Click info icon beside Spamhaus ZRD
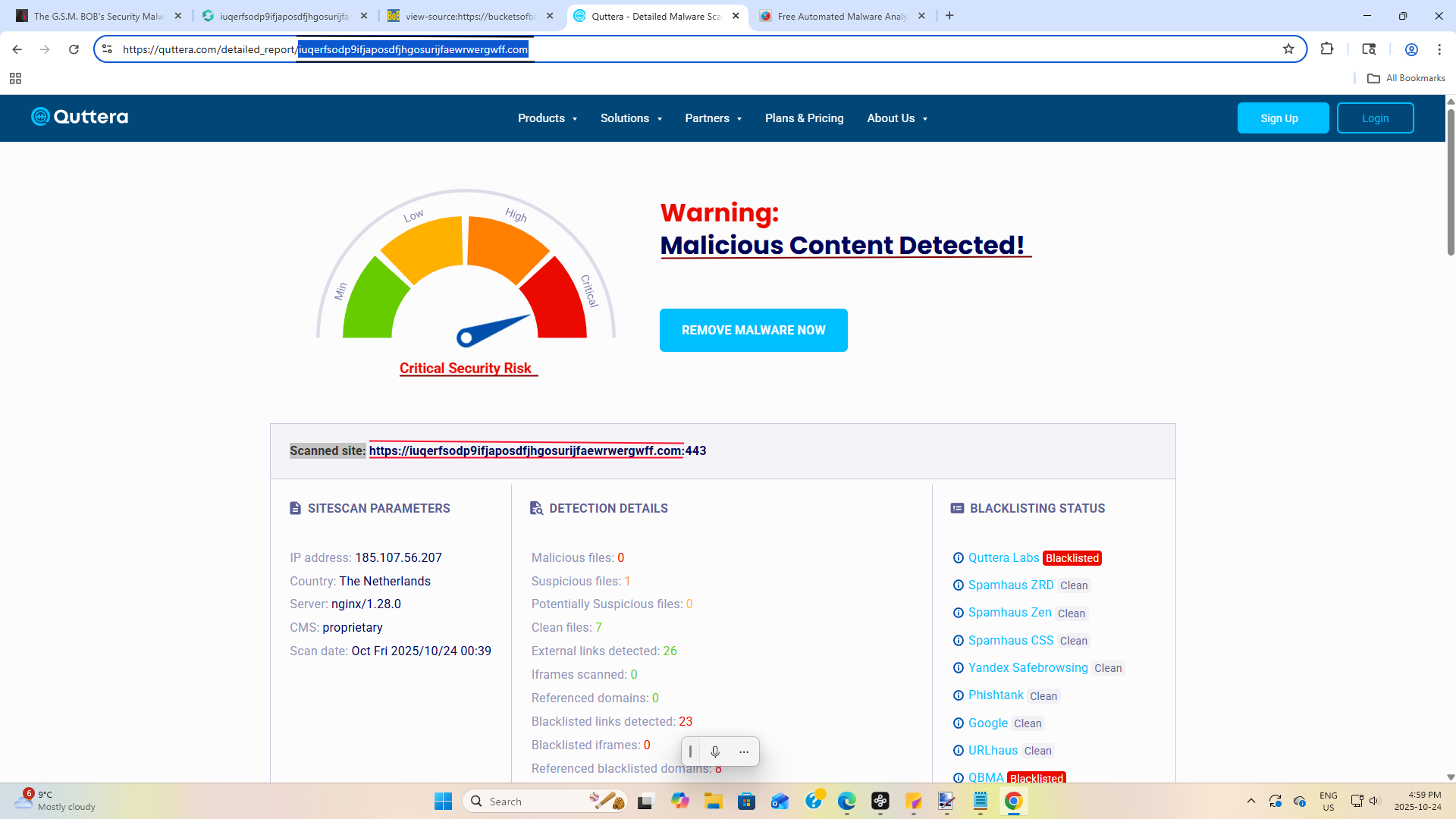 [x=959, y=585]
